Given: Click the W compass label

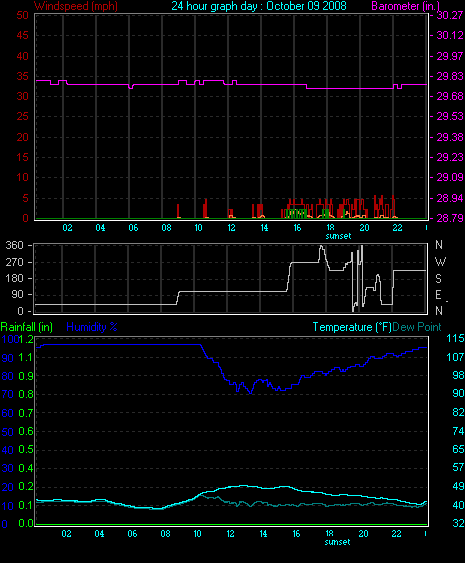Looking at the screenshot, I should click(440, 262).
